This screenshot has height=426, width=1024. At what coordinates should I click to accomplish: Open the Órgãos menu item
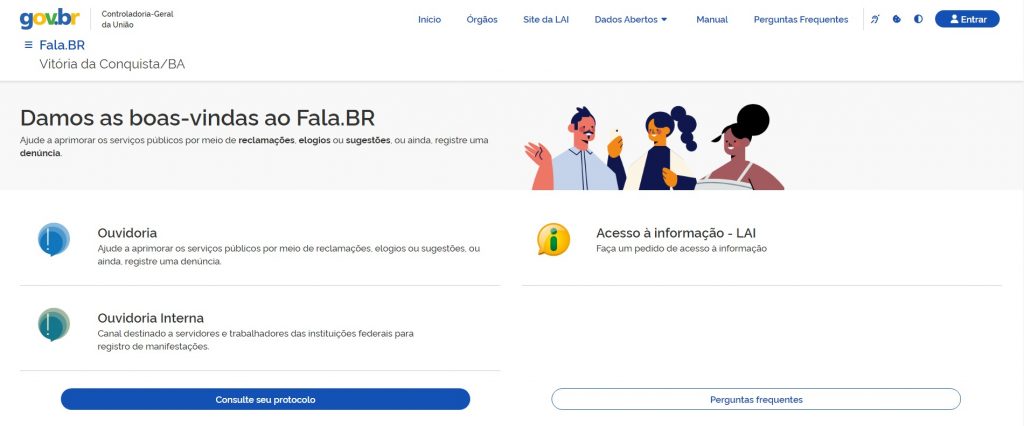(x=482, y=20)
